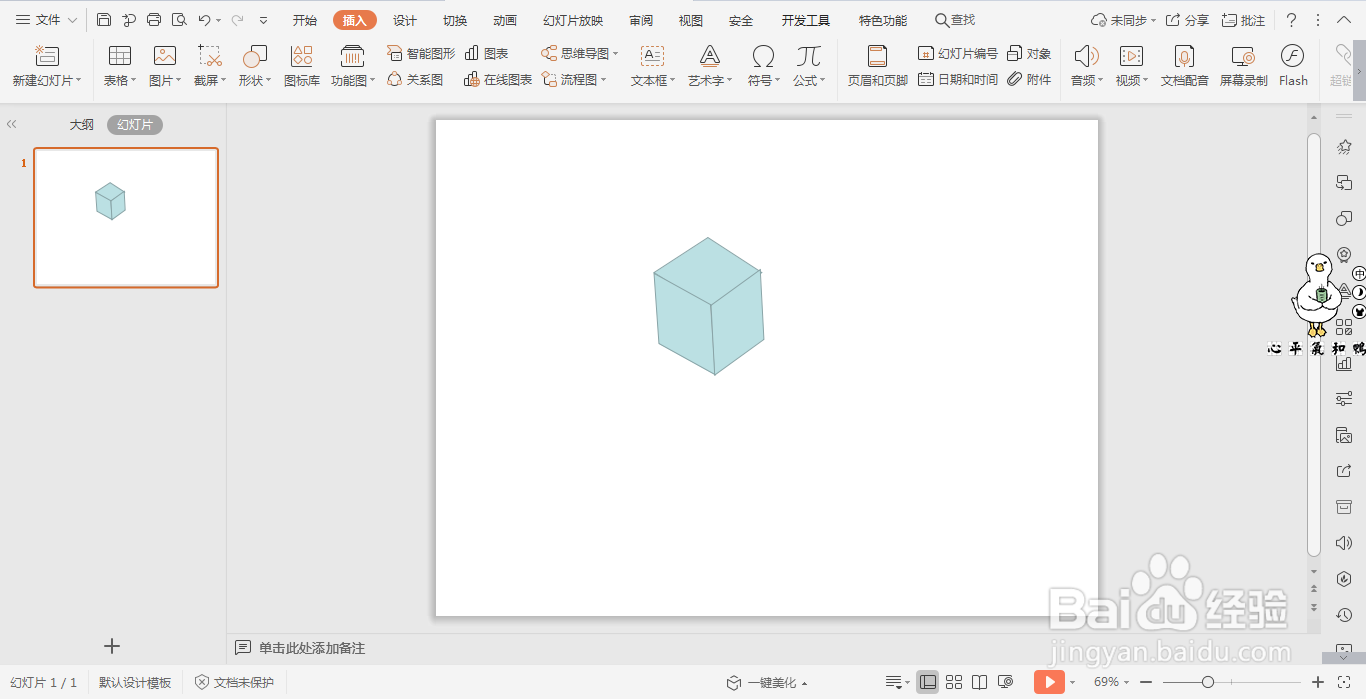Add new slide with plus button
The width and height of the screenshot is (1366, 699).
point(112,646)
